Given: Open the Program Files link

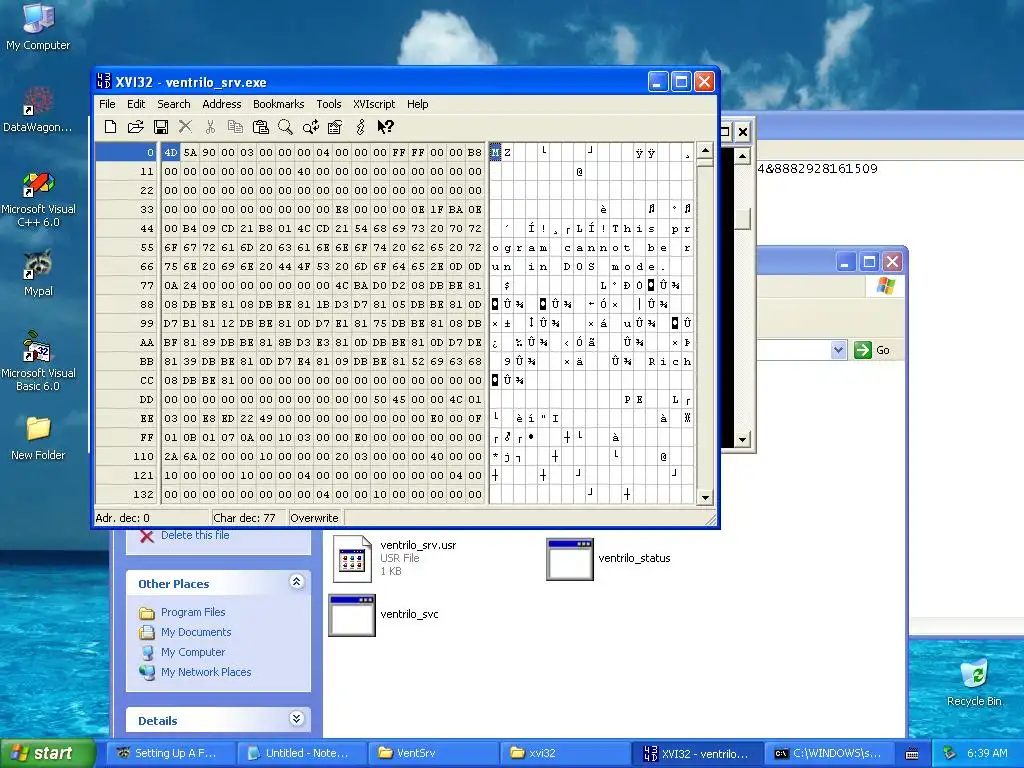Looking at the screenshot, I should click(193, 612).
